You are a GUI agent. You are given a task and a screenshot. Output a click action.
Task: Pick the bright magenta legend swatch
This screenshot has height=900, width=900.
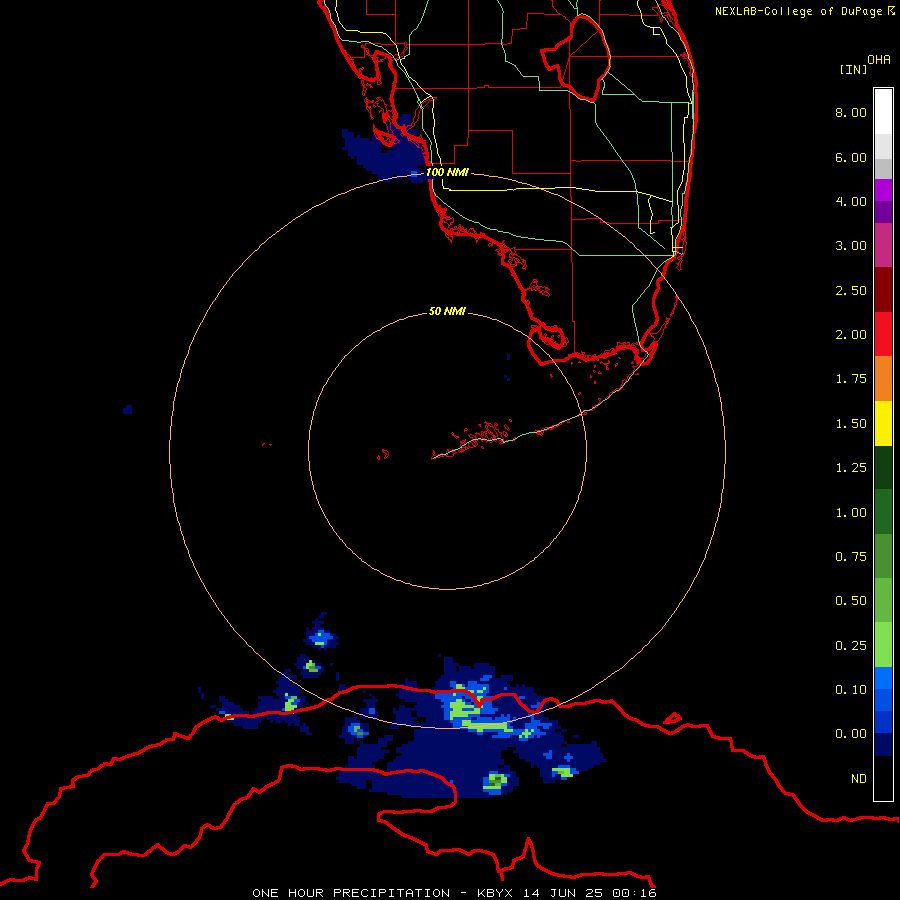pyautogui.click(x=883, y=190)
